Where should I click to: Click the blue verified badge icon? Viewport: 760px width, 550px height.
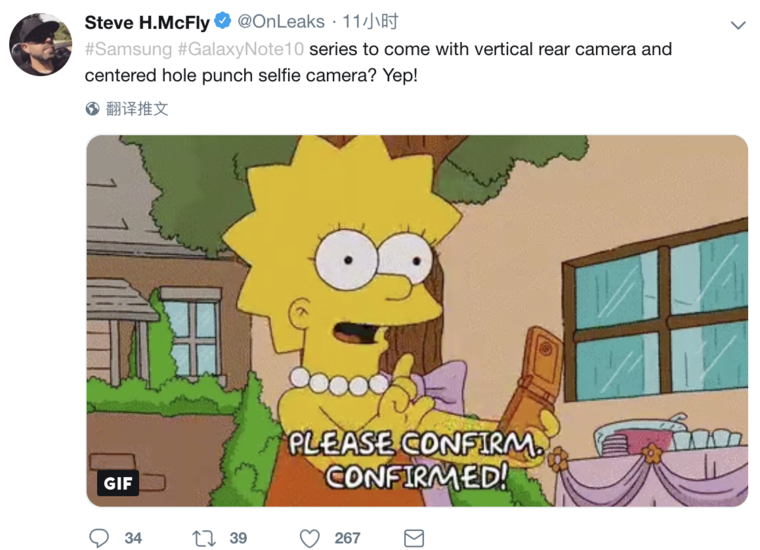point(222,21)
